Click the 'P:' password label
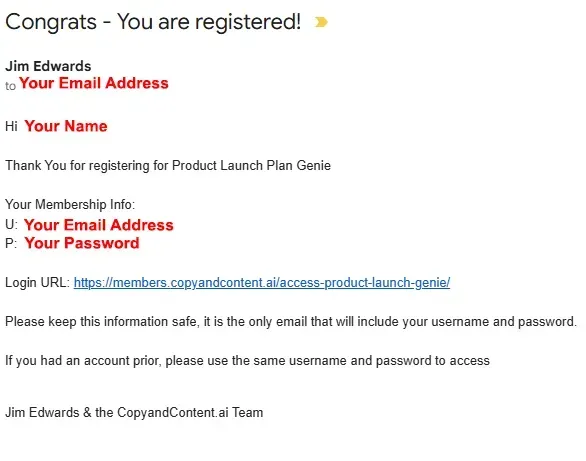586x461 pixels. point(11,244)
